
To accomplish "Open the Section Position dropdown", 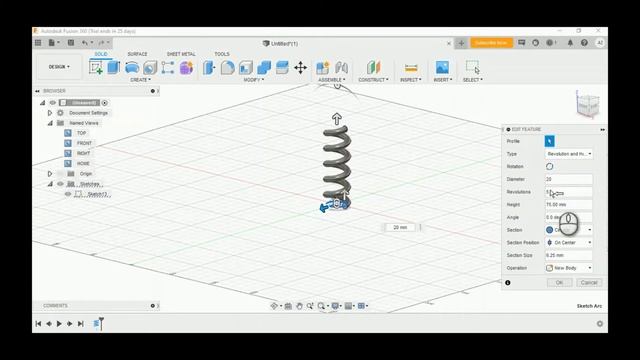I will pos(569,242).
